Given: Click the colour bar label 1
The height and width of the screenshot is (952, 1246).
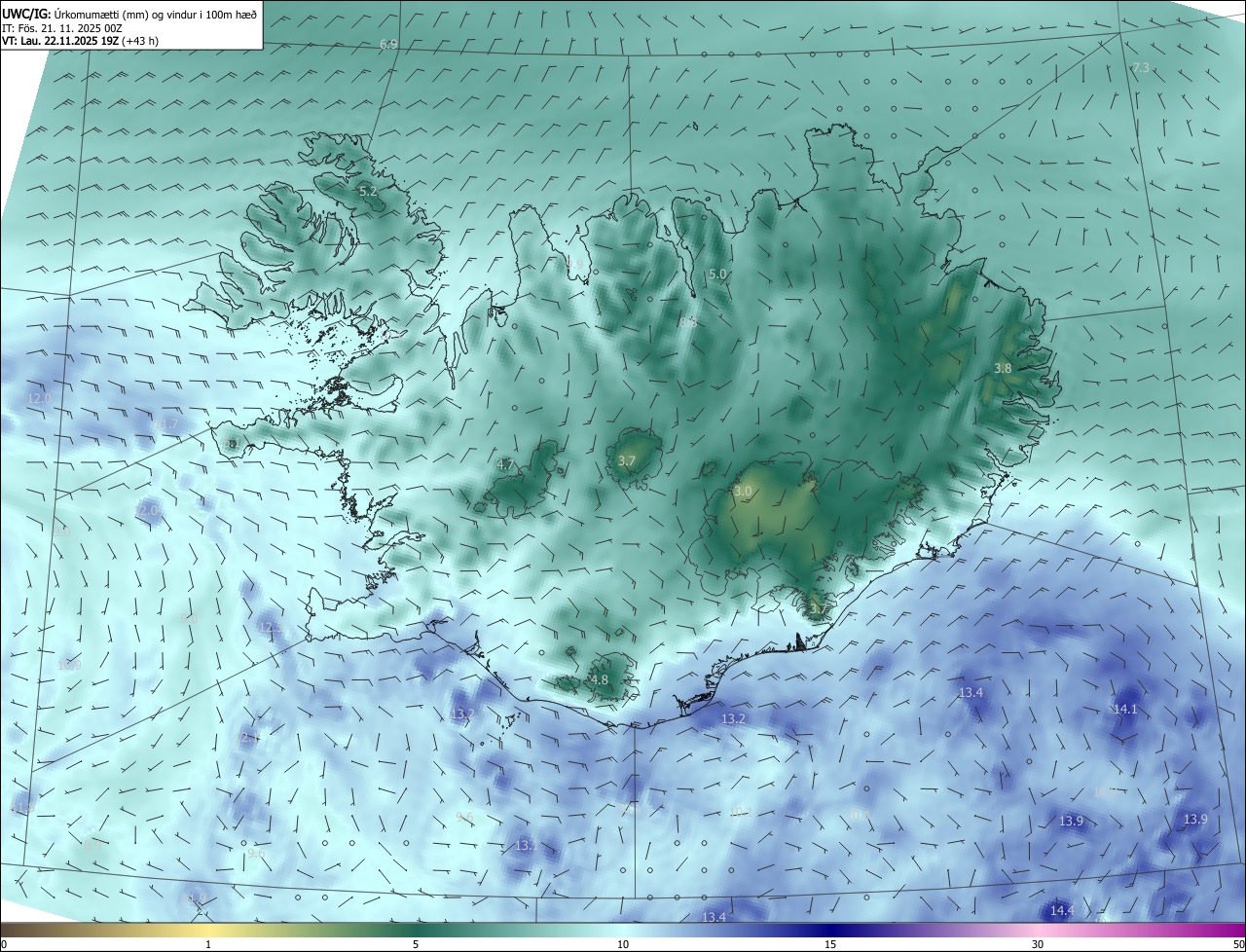Looking at the screenshot, I should click(208, 944).
